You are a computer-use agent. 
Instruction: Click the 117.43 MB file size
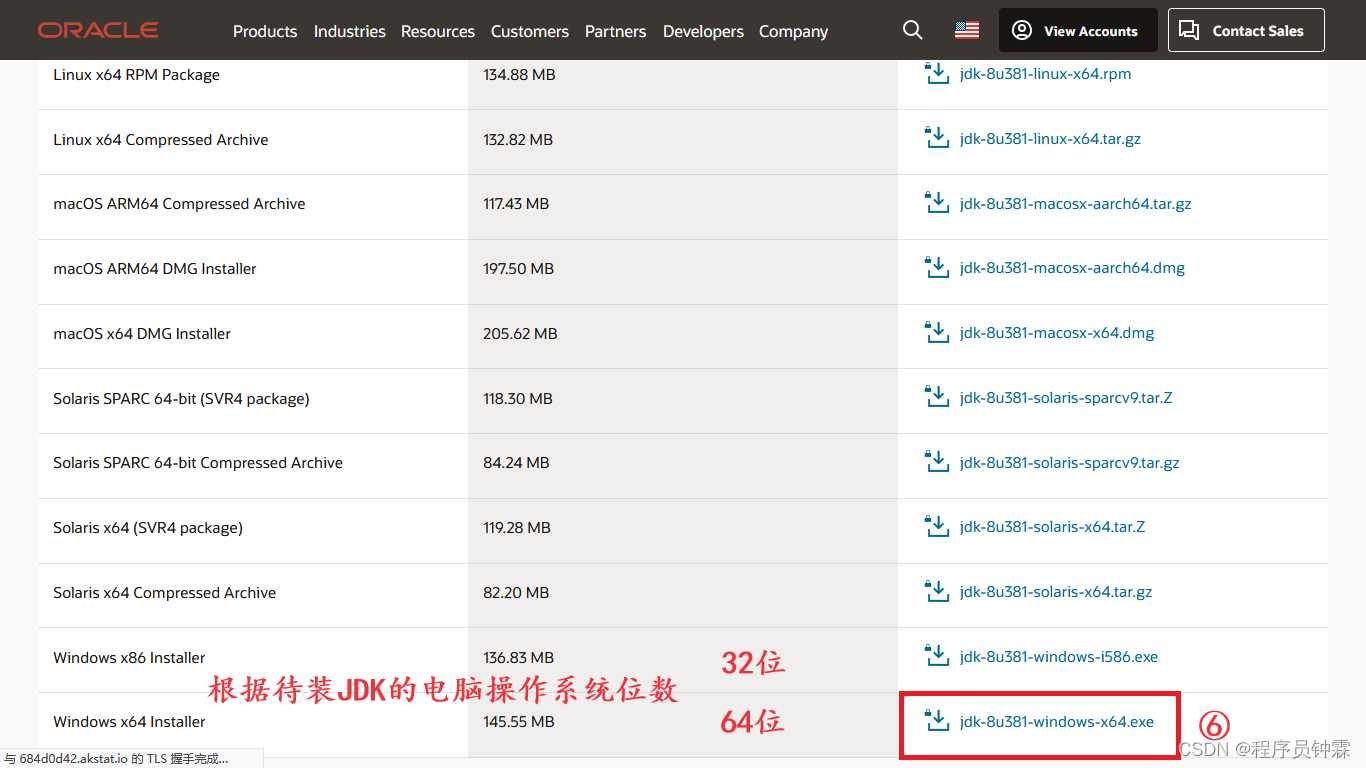click(516, 204)
